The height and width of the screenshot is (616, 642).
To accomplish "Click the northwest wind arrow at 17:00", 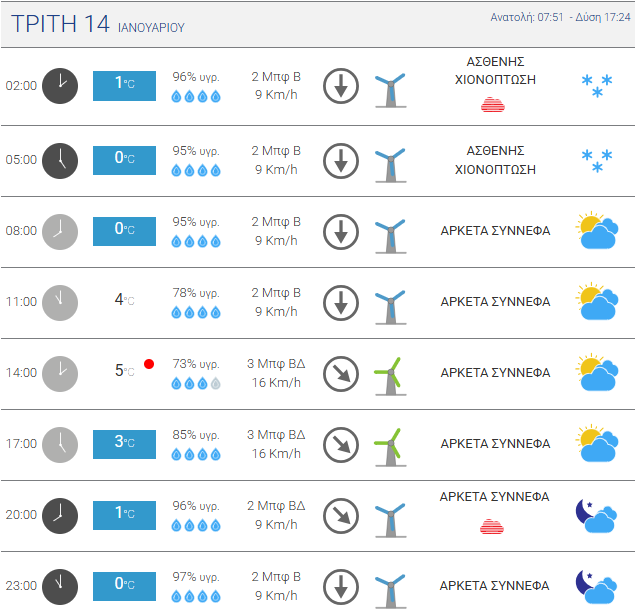I will (x=341, y=445).
